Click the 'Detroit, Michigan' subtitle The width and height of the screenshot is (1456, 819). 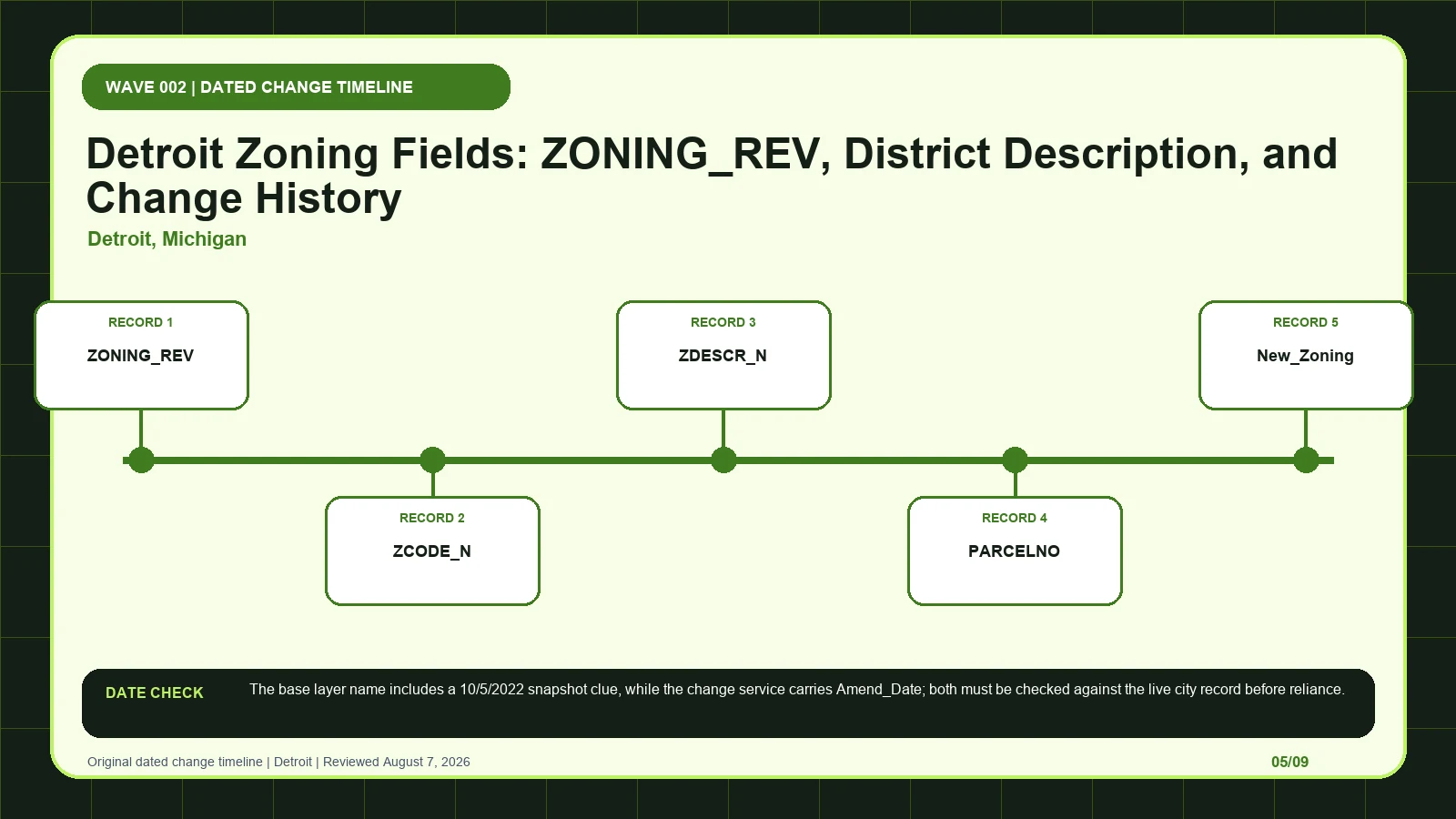(167, 238)
